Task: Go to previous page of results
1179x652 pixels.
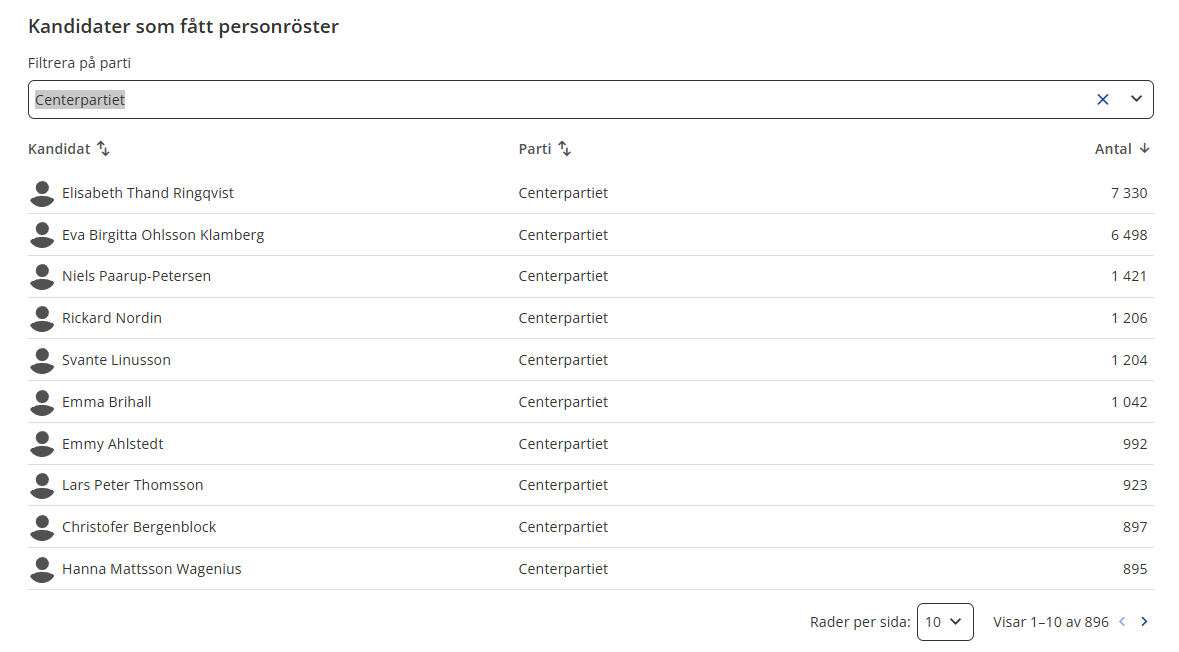Action: [1123, 622]
